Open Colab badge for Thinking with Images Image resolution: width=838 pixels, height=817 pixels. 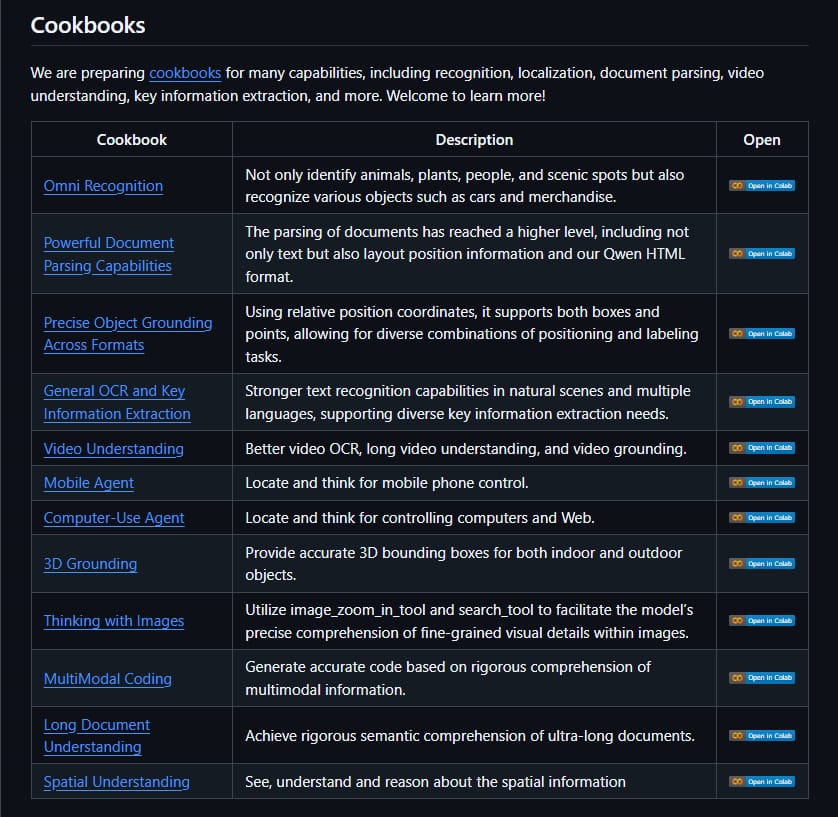762,621
